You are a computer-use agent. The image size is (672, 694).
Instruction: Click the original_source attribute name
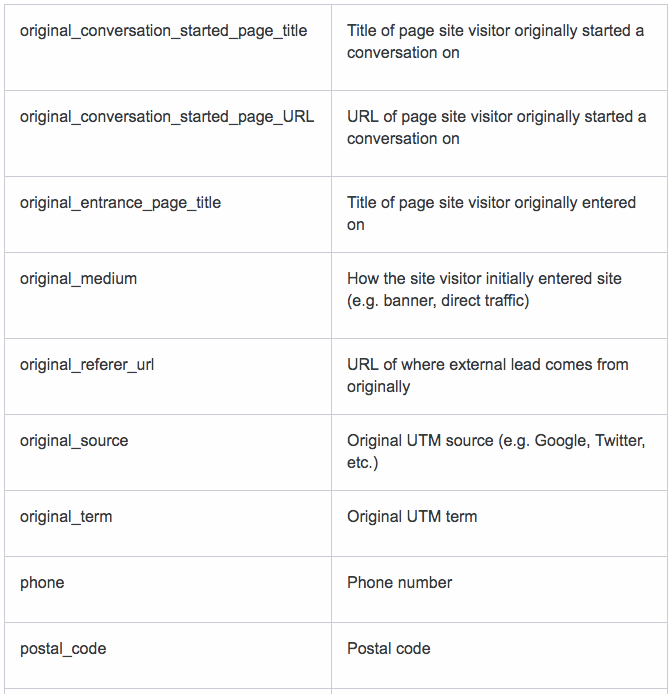(x=74, y=441)
